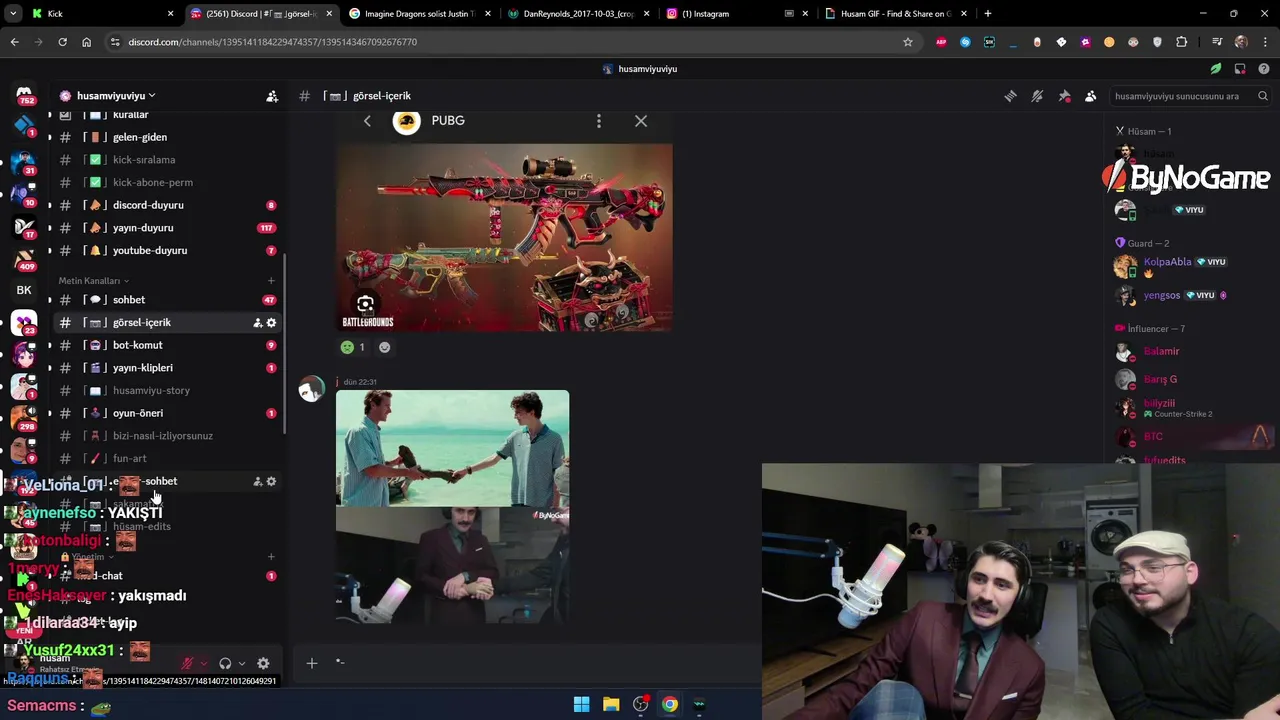The height and width of the screenshot is (720, 1280).
Task: Click the attach file plus button
Action: coord(311,663)
